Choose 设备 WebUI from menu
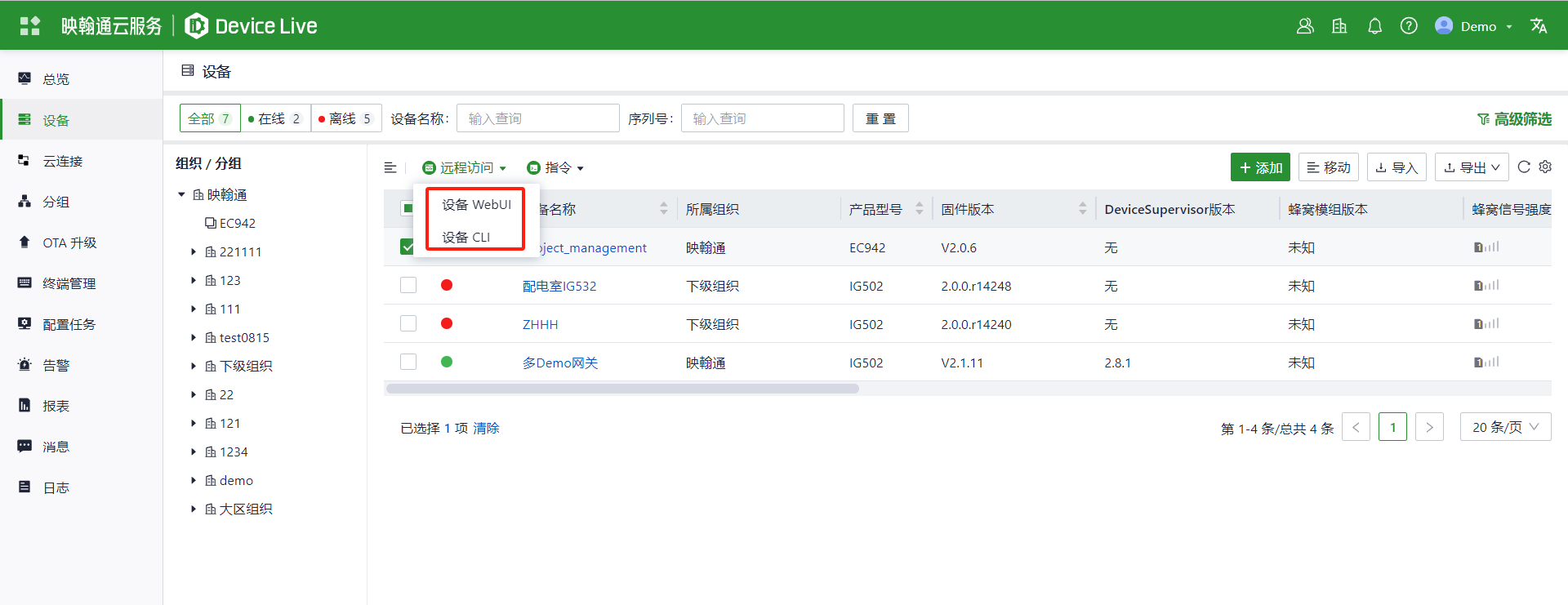This screenshot has width=1568, height=605. [476, 204]
